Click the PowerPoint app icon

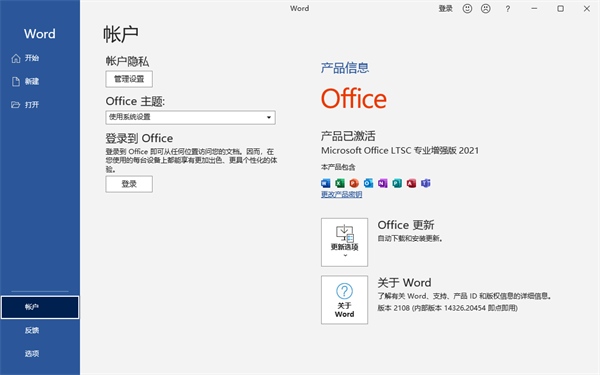pos(354,183)
